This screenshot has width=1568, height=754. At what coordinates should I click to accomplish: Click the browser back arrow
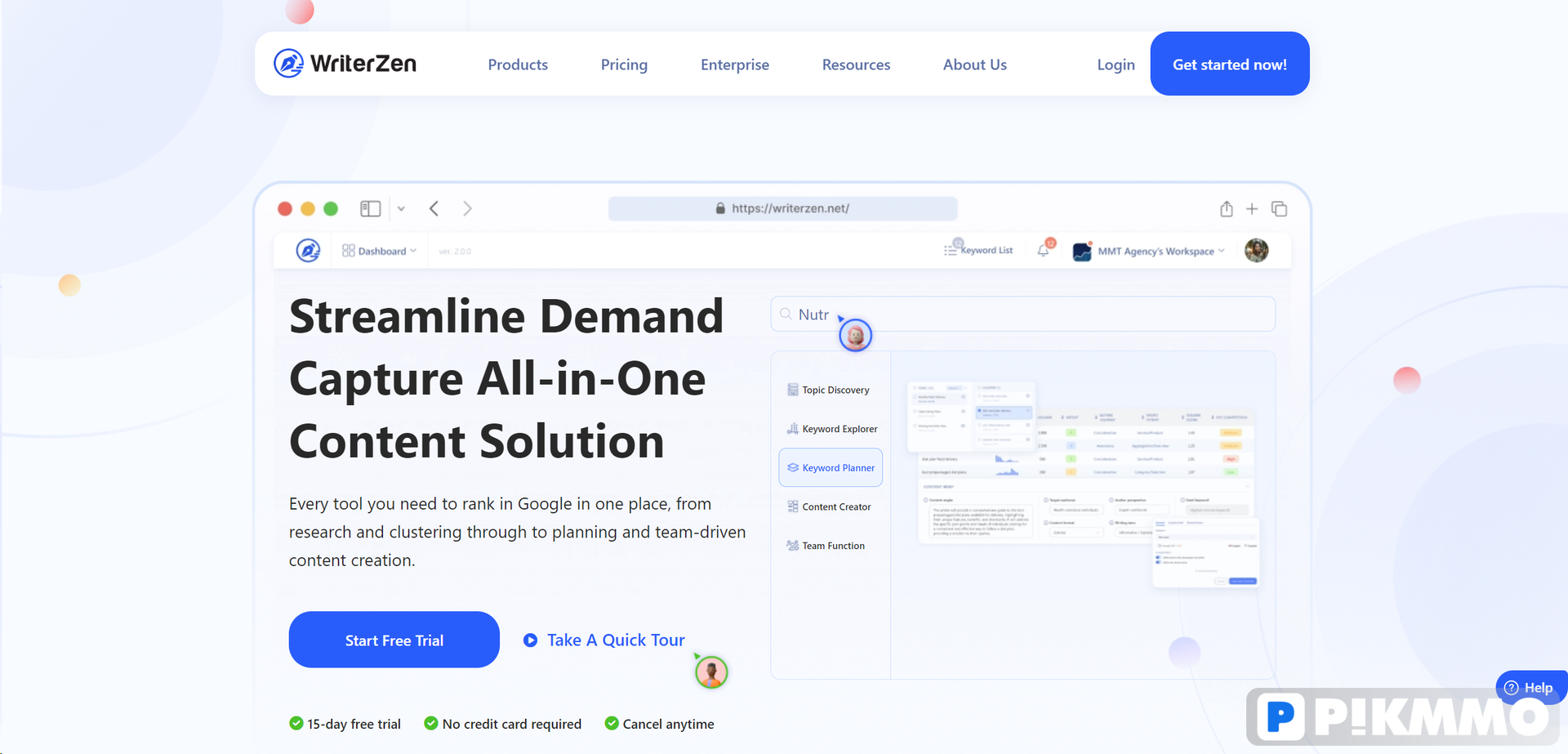click(434, 208)
